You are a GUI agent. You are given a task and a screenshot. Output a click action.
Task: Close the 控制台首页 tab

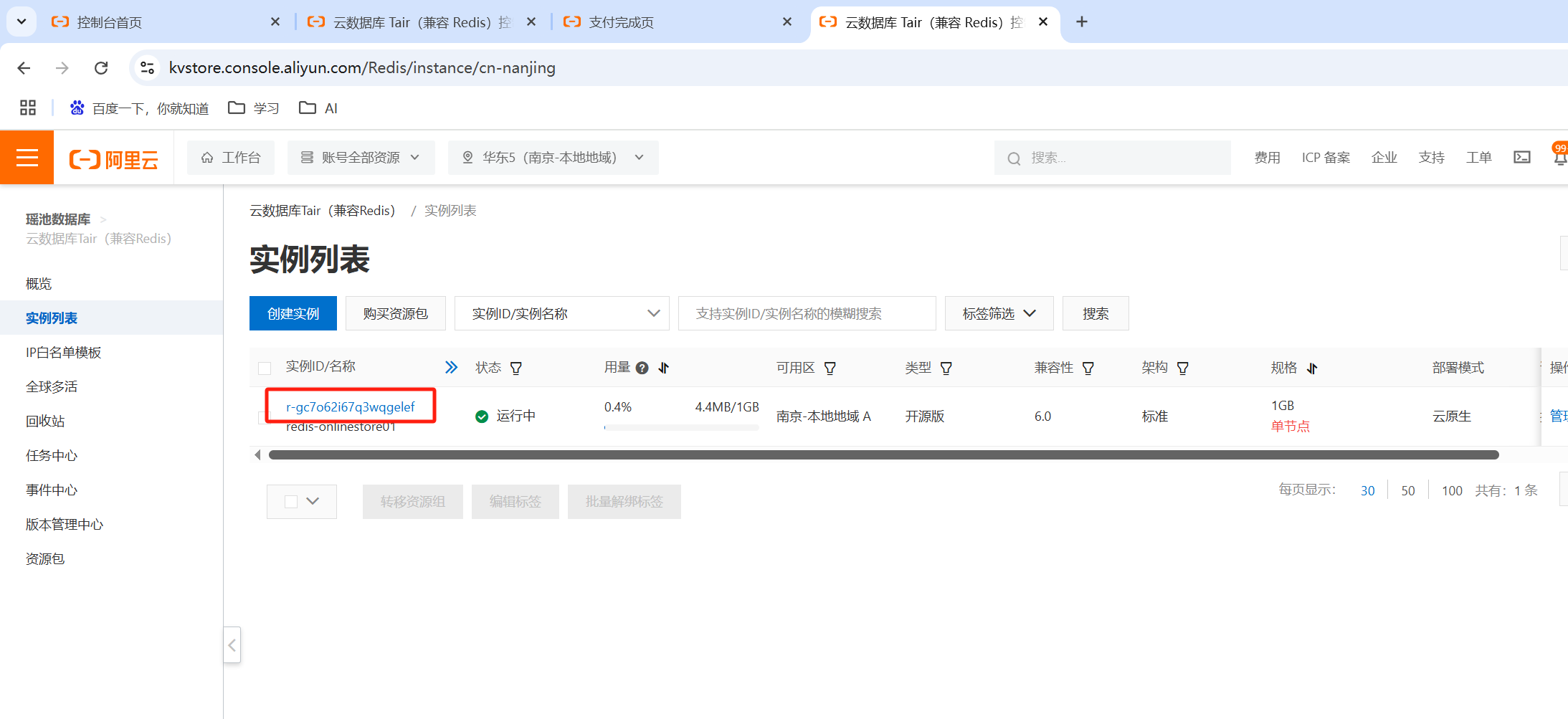(275, 22)
